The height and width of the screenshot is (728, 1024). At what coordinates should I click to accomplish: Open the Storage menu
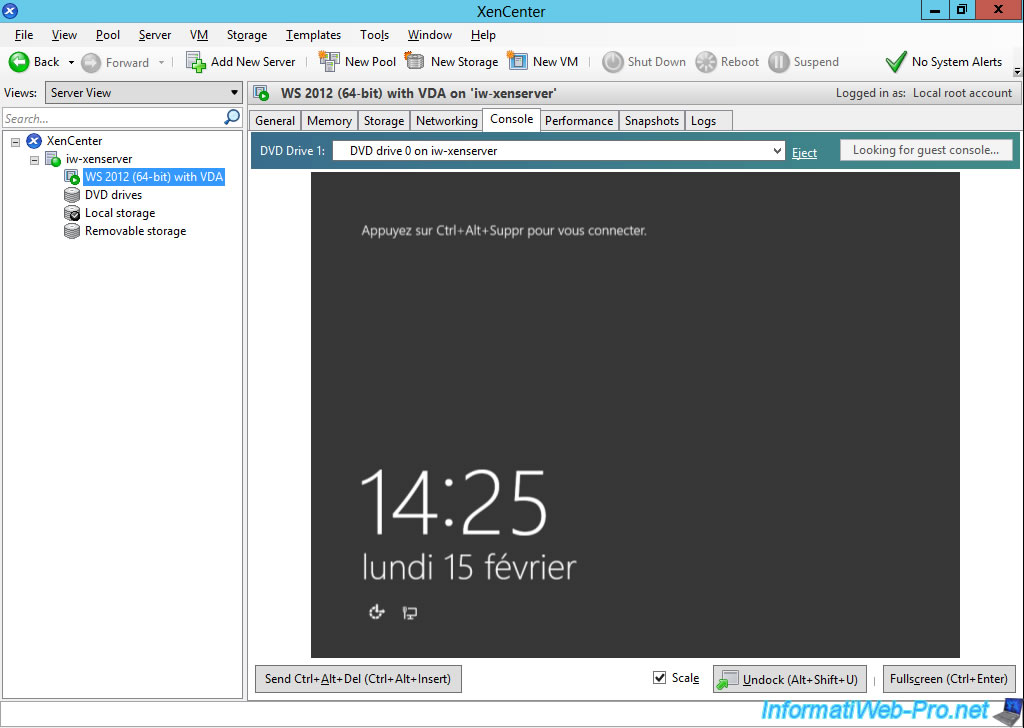click(247, 35)
